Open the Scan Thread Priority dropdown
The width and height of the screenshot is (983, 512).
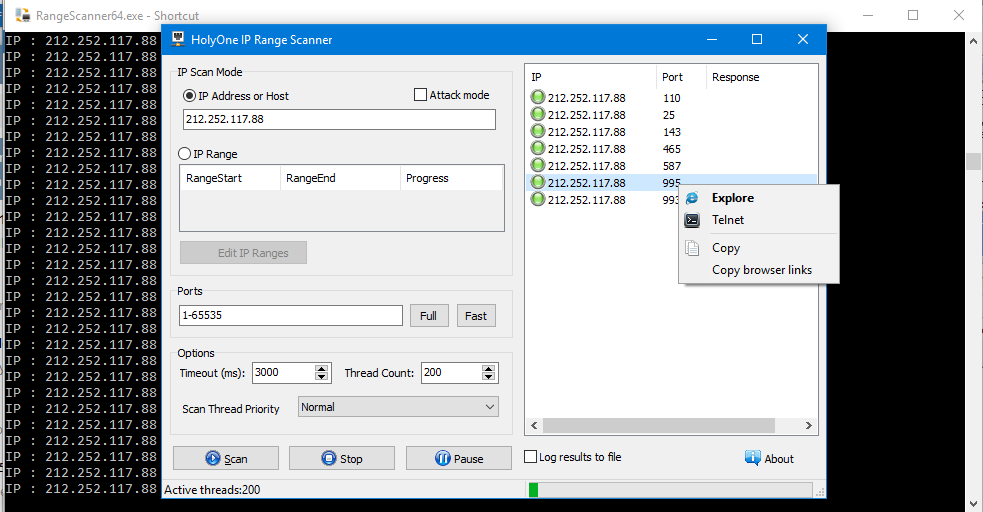pos(398,407)
